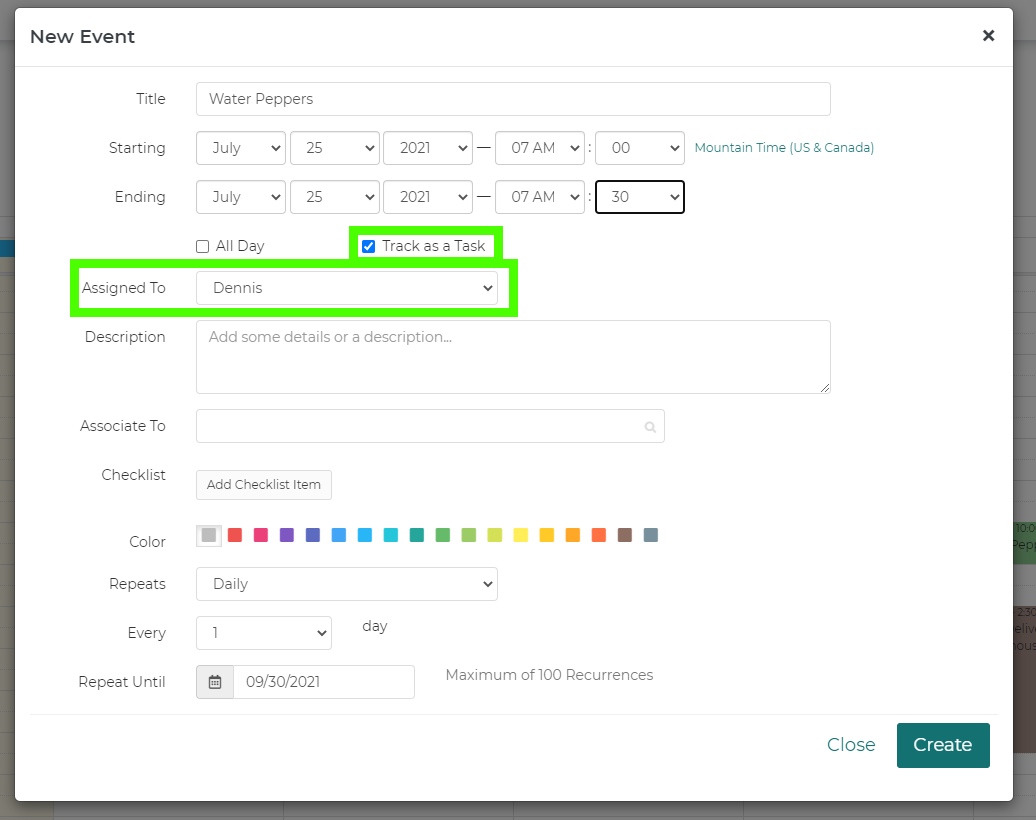Click the Description text area

513,357
